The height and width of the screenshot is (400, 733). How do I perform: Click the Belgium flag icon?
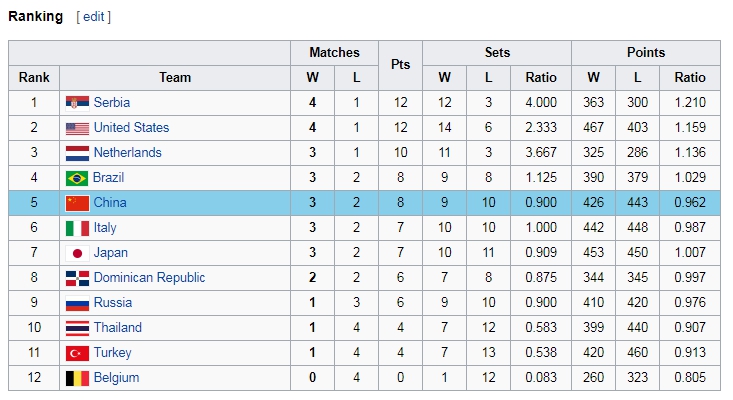point(77,378)
